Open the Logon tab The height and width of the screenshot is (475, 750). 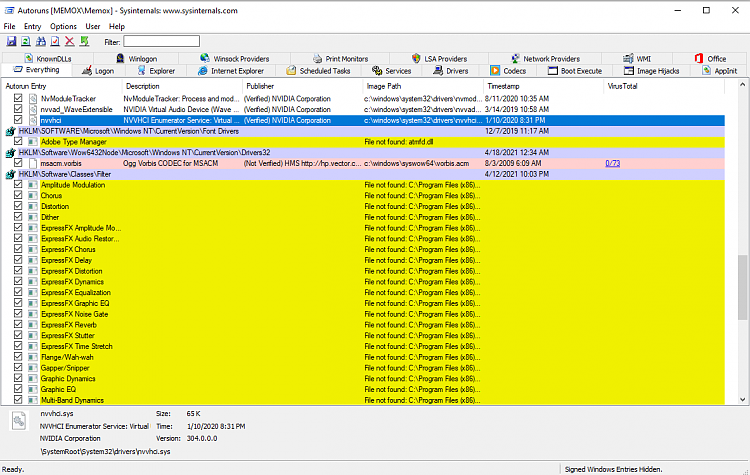(98, 71)
